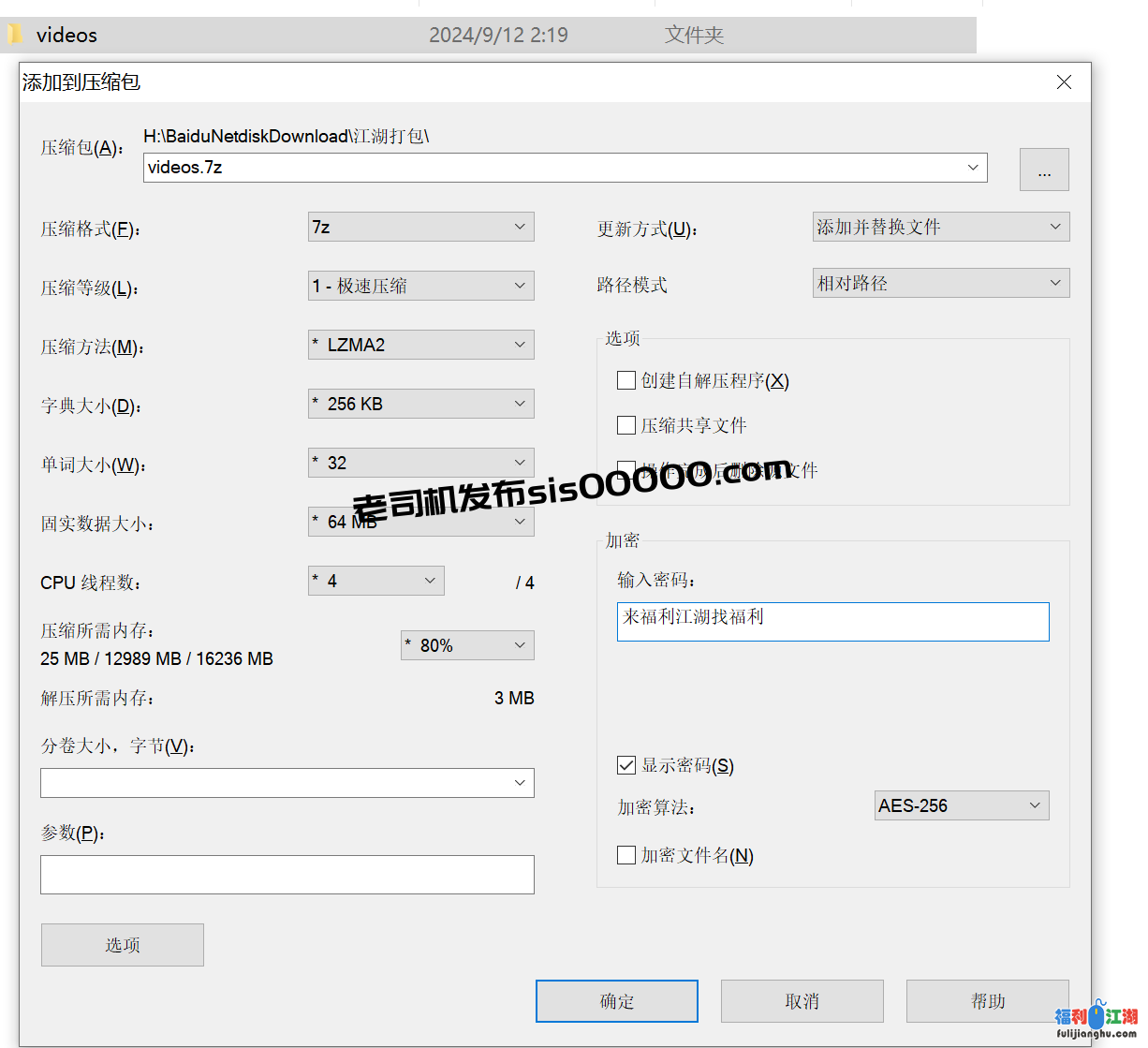
Task: Toggle the compress shared files checkbox
Action: (626, 425)
